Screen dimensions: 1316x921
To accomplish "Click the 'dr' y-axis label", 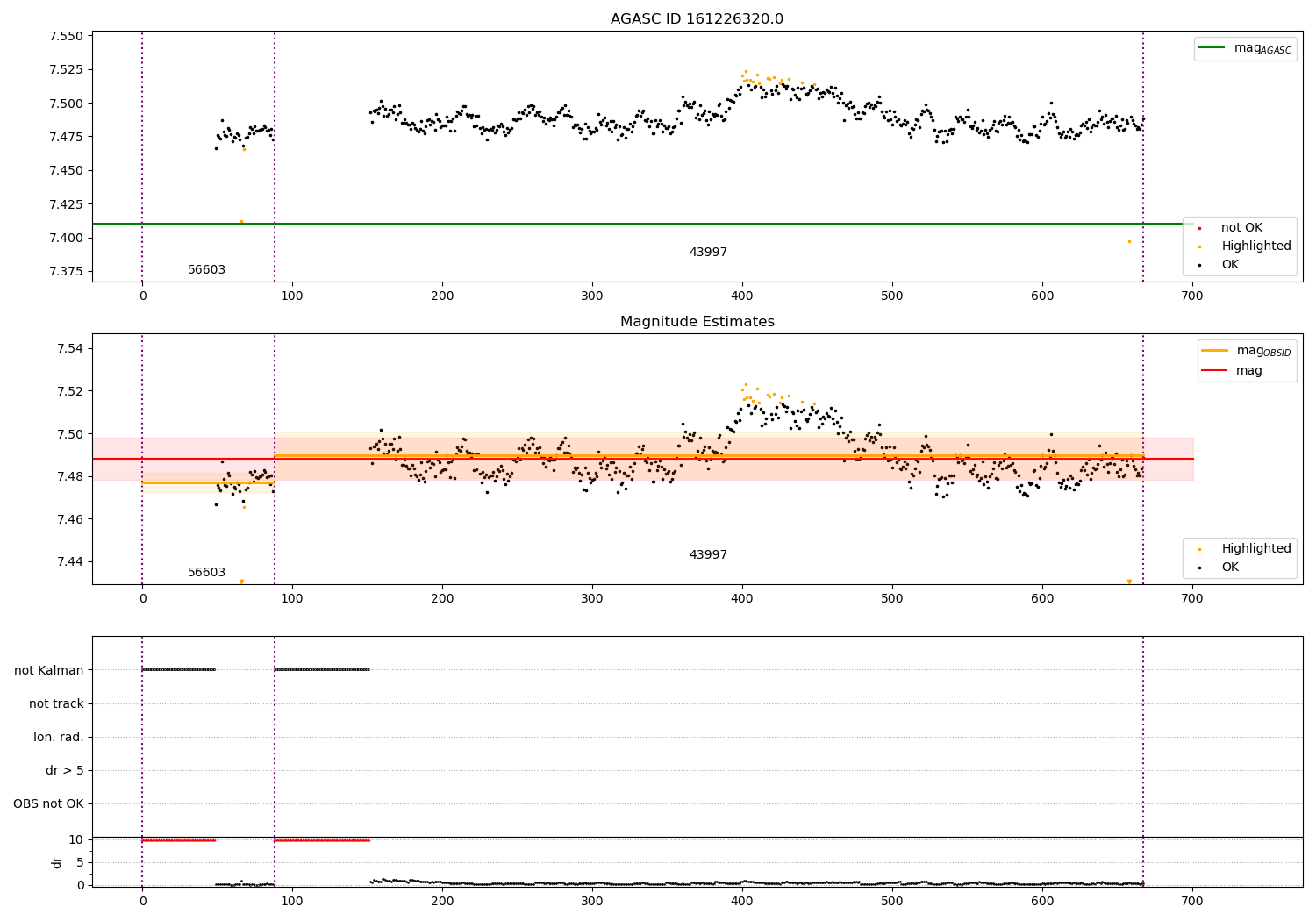I will pyautogui.click(x=57, y=862).
